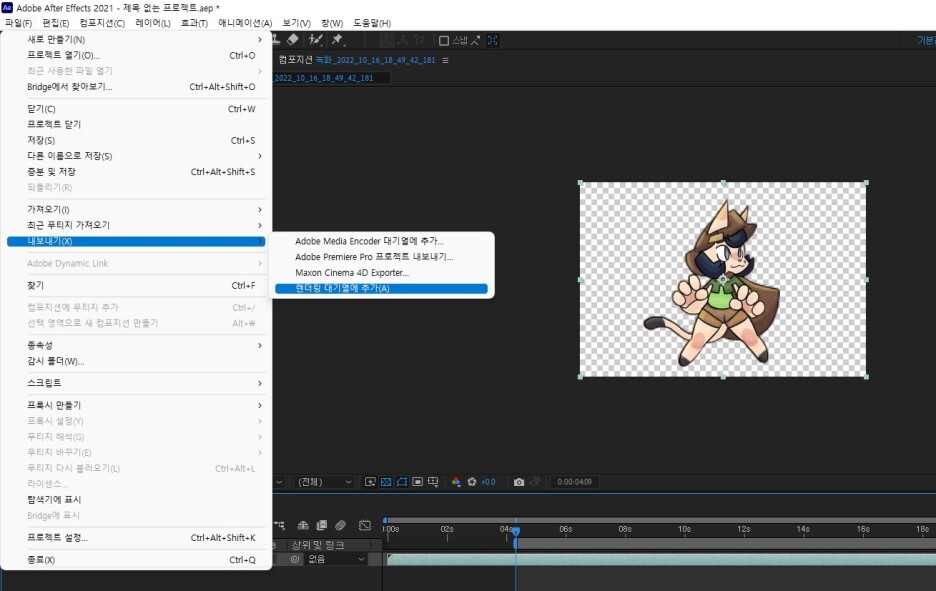936x591 pixels.
Task: Open the resolution dropdown showing (전체)
Action: 325,482
